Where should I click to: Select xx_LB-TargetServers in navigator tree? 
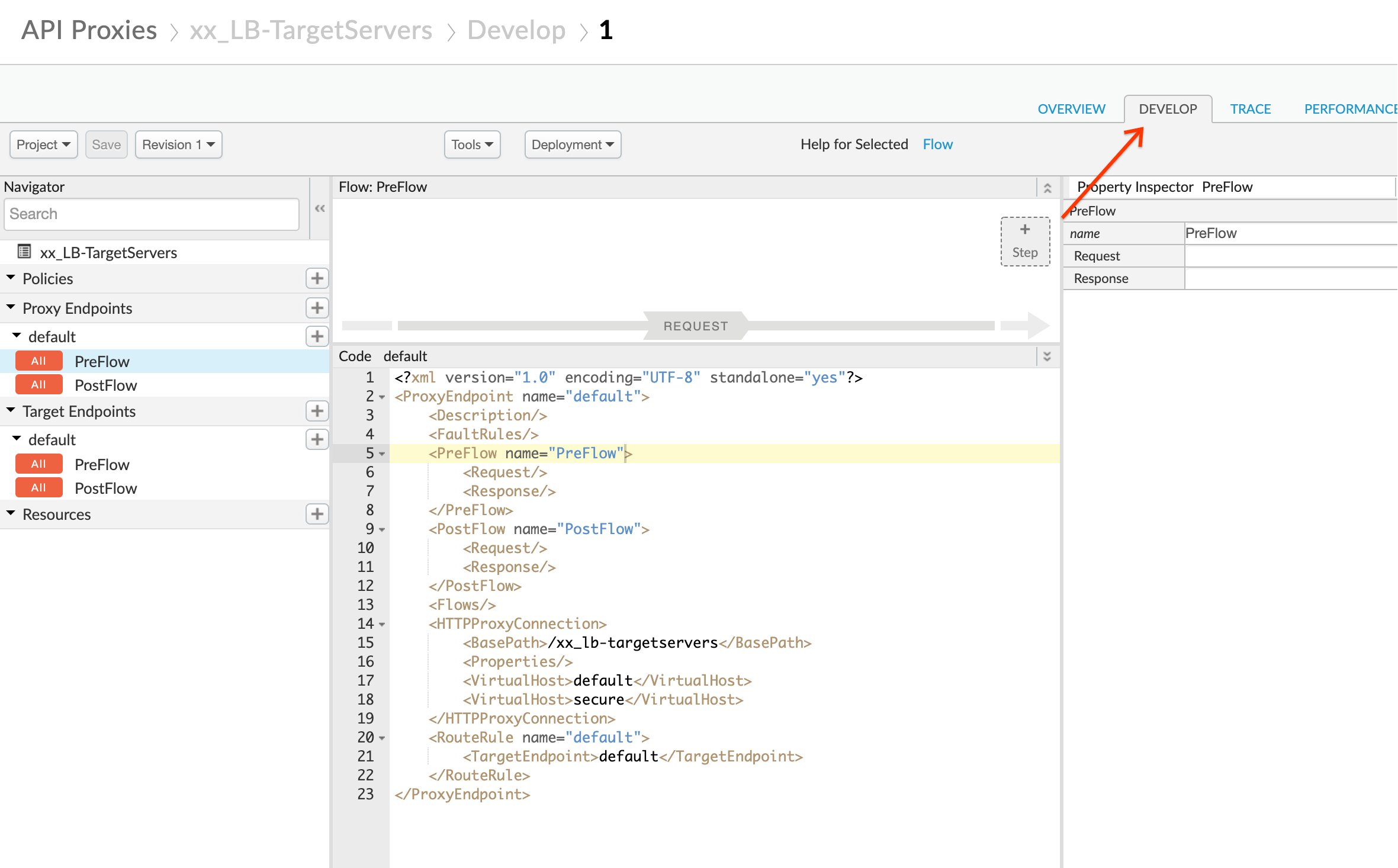pyautogui.click(x=108, y=253)
